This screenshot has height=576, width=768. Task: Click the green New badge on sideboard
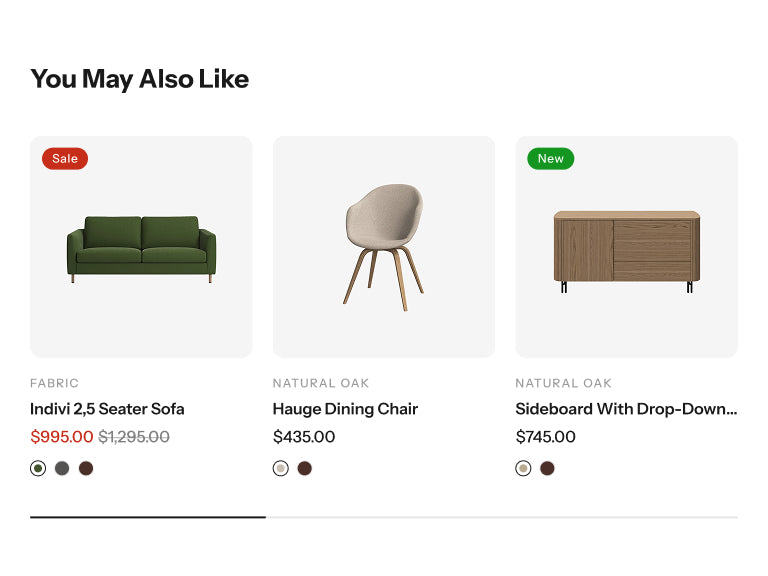coord(550,158)
